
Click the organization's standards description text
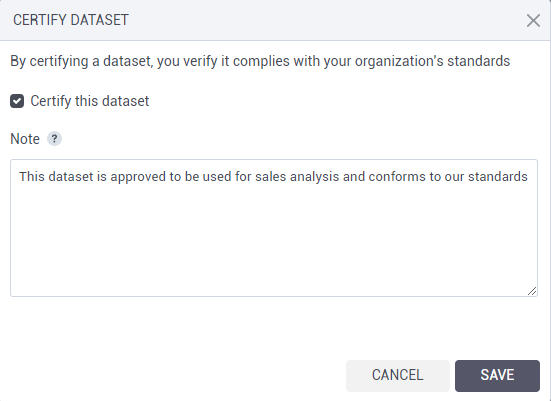point(260,61)
